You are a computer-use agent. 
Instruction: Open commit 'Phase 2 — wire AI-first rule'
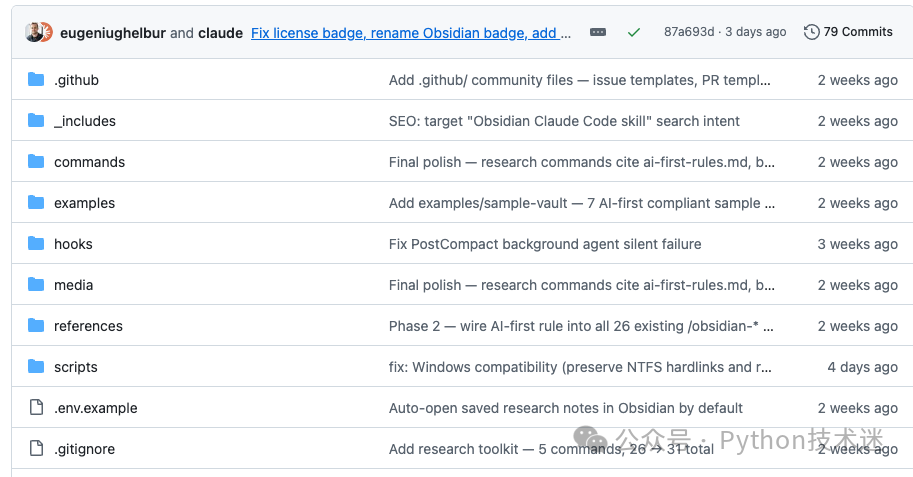(x=581, y=326)
